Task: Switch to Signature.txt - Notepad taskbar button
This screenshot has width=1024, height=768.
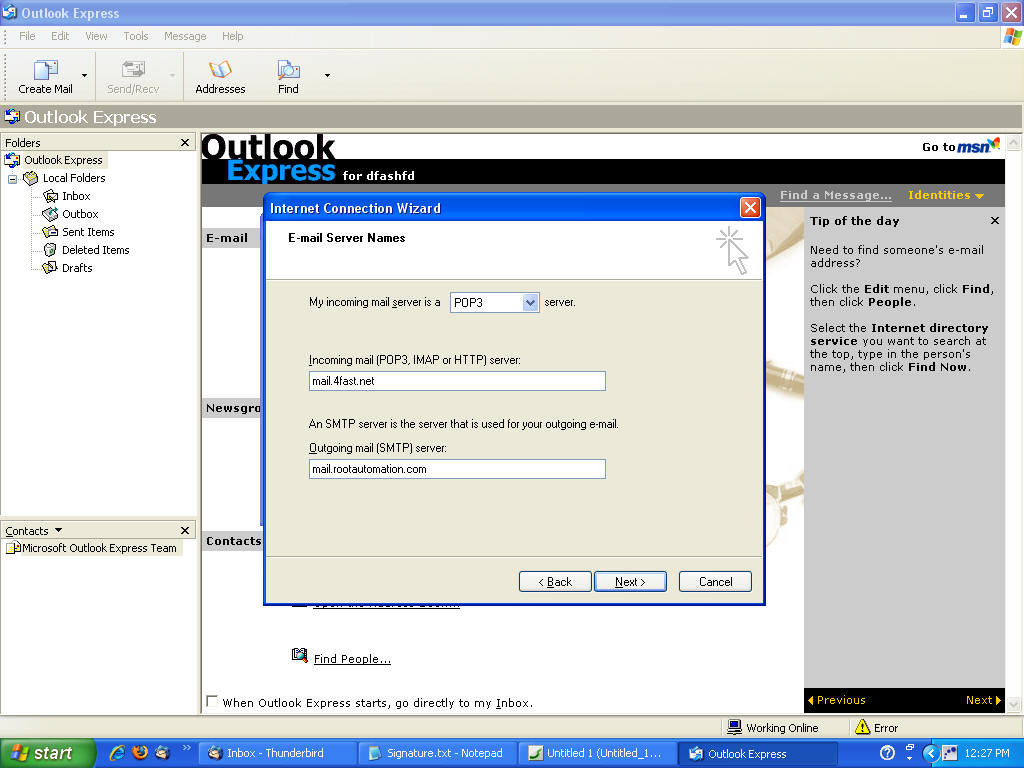Action: (437, 753)
